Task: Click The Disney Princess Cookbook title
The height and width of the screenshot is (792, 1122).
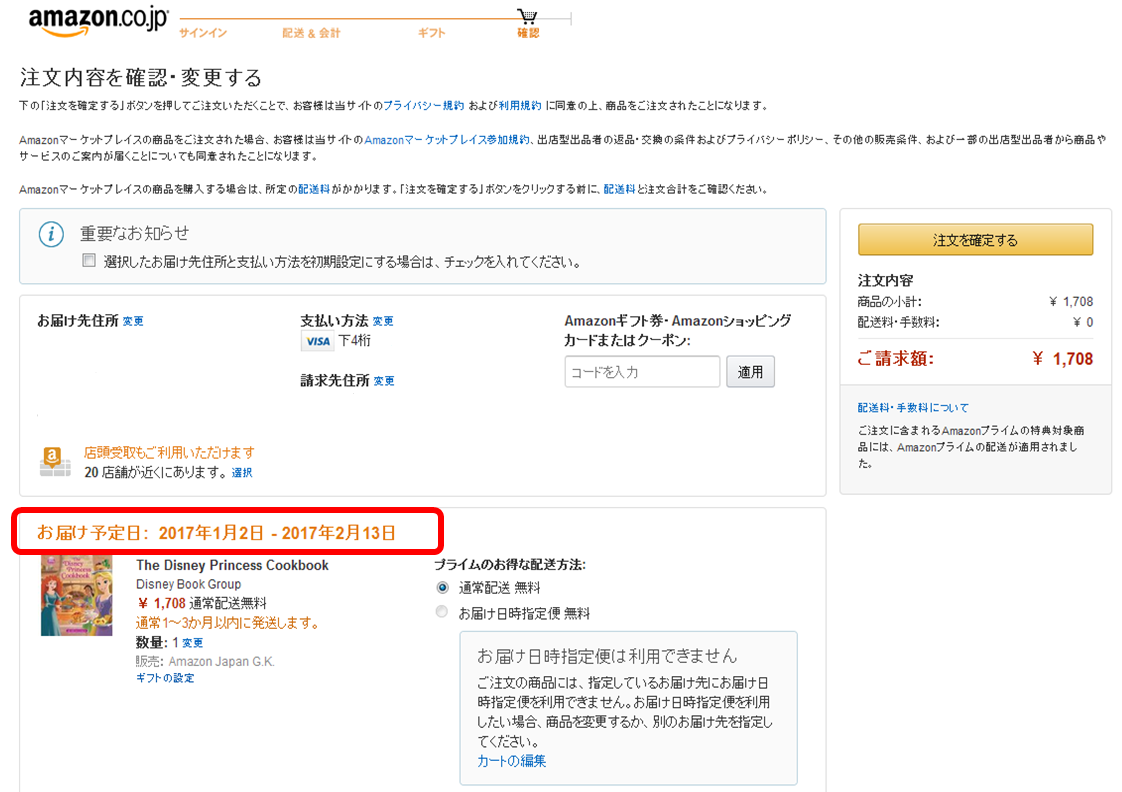Action: (x=233, y=565)
